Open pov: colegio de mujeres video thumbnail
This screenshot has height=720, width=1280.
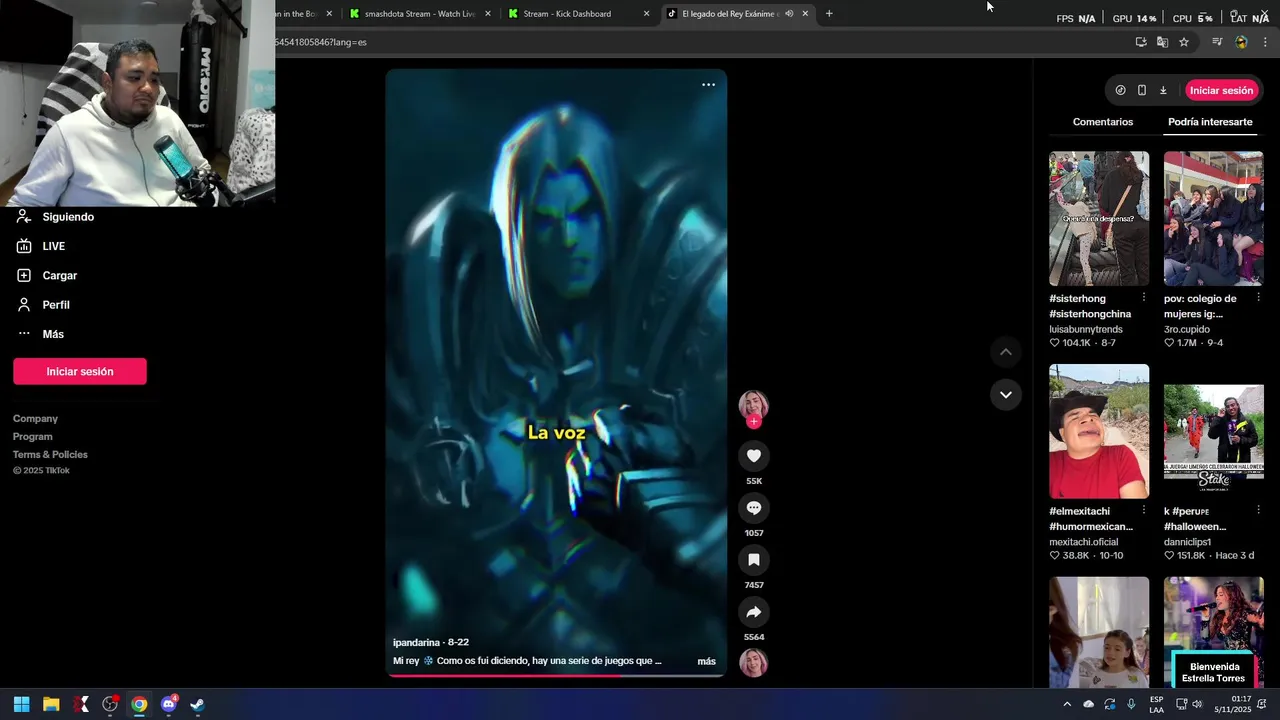pos(1214,219)
